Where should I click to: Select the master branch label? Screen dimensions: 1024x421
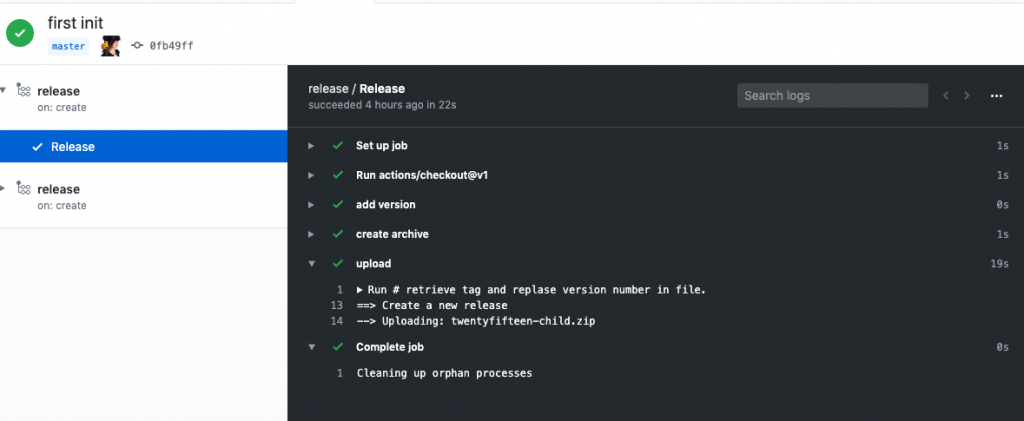click(69, 46)
